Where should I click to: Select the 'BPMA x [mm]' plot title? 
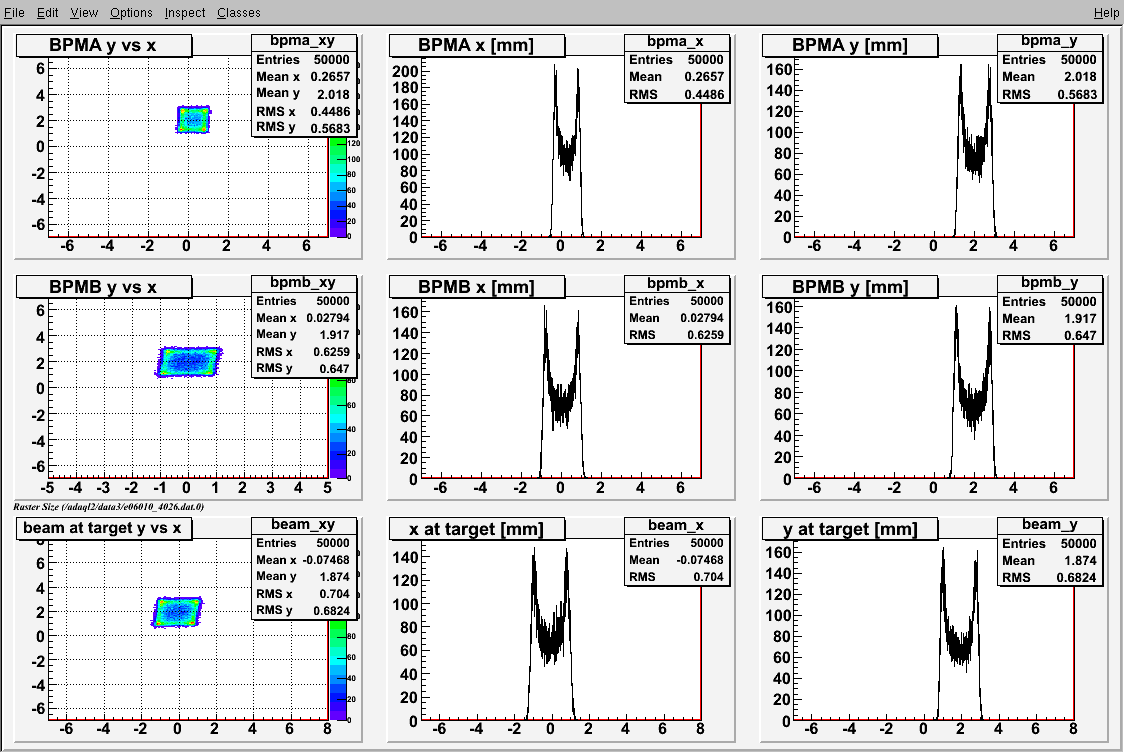click(477, 45)
